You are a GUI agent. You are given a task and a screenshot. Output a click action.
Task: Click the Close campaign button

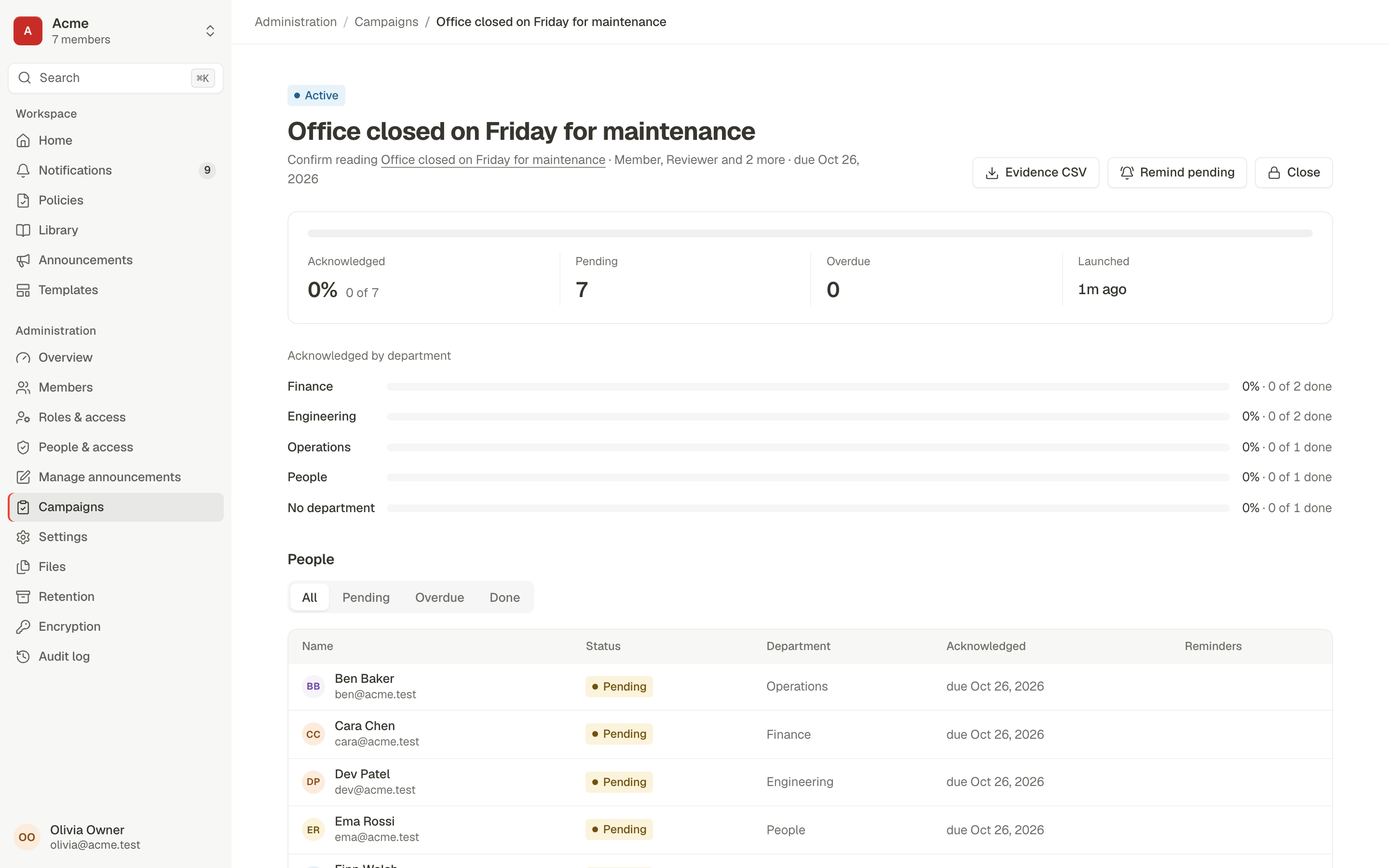click(x=1294, y=172)
